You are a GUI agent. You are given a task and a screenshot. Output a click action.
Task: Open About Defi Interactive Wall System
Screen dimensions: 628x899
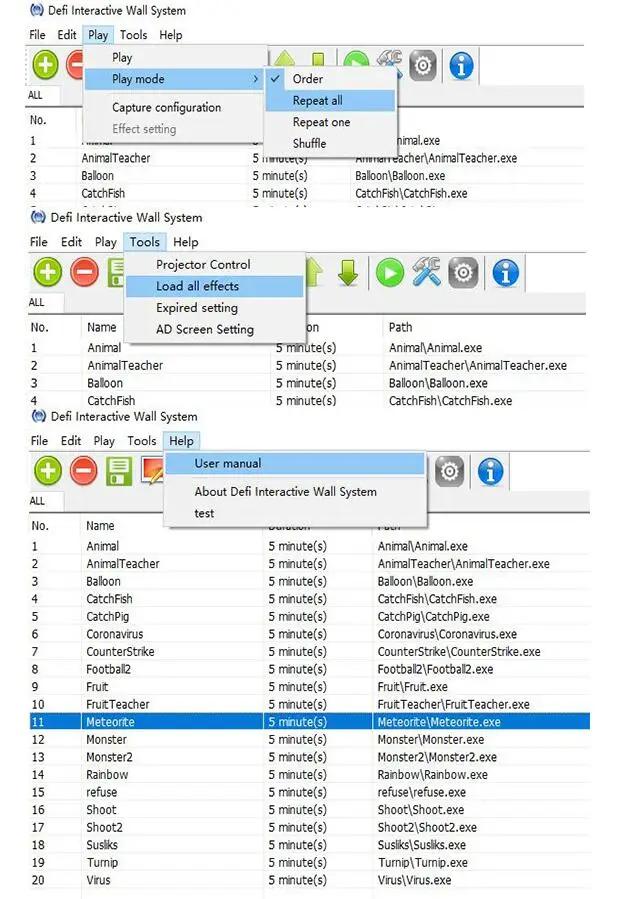pos(286,491)
